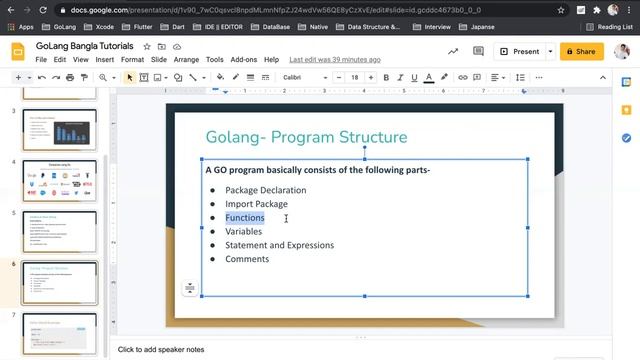
Task: Open last edit was 39 minutes ago link
Action: pyautogui.click(x=335, y=60)
